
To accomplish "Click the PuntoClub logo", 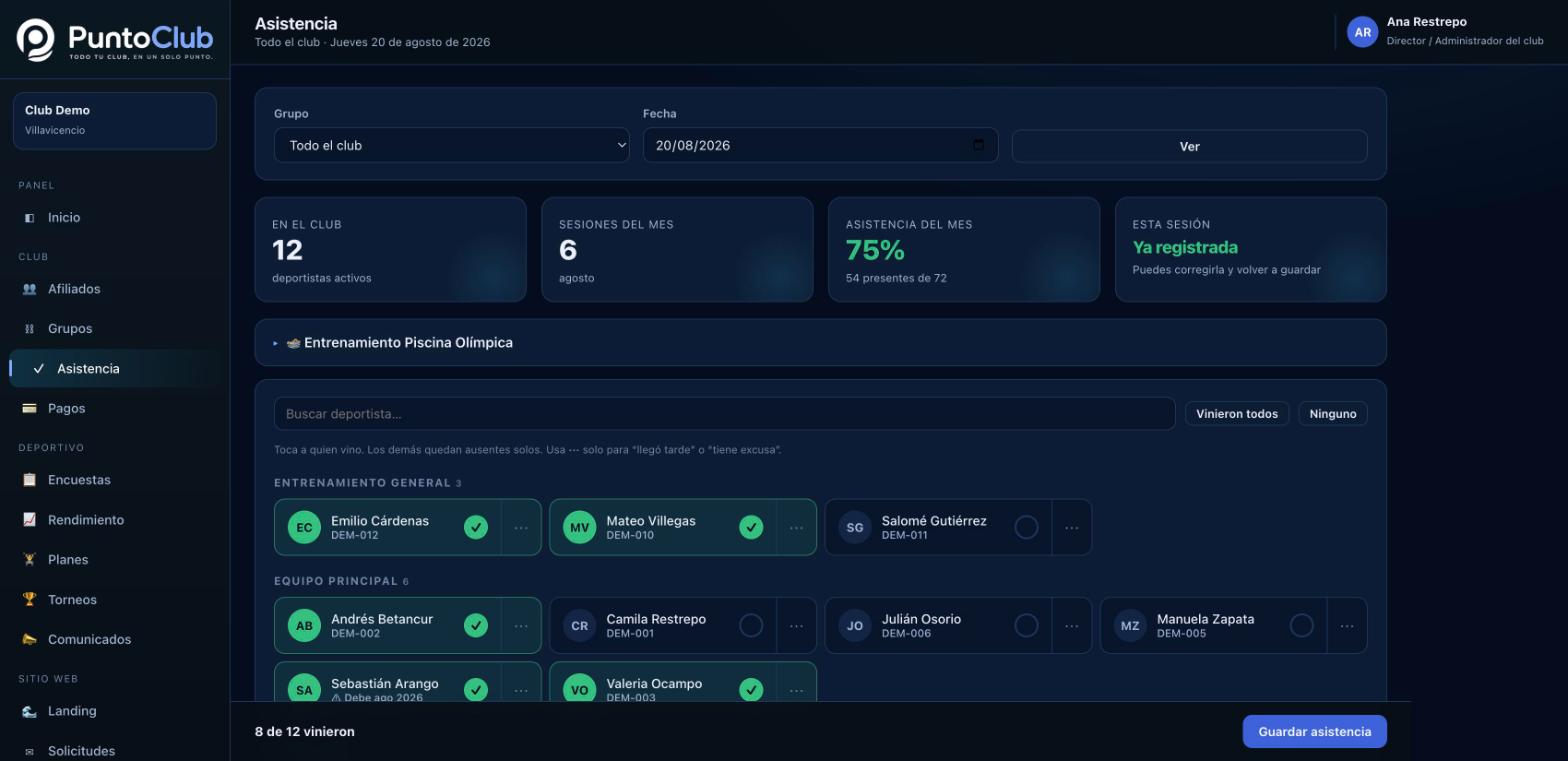I will click(x=115, y=40).
